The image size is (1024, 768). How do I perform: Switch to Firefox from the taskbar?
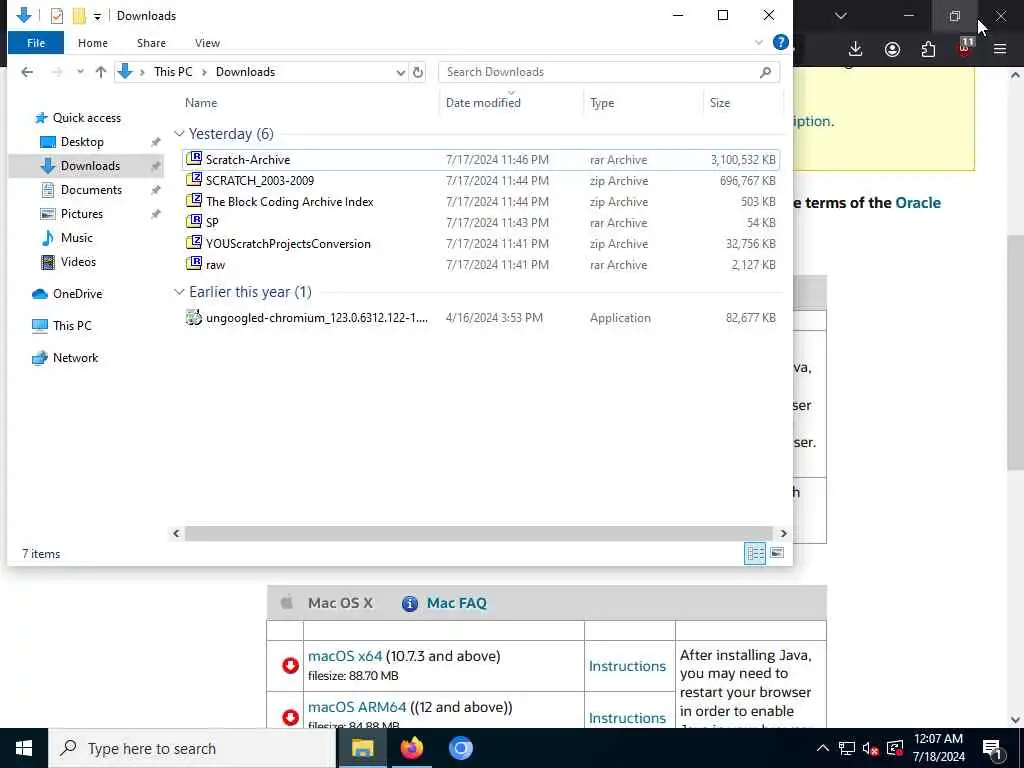coord(411,748)
